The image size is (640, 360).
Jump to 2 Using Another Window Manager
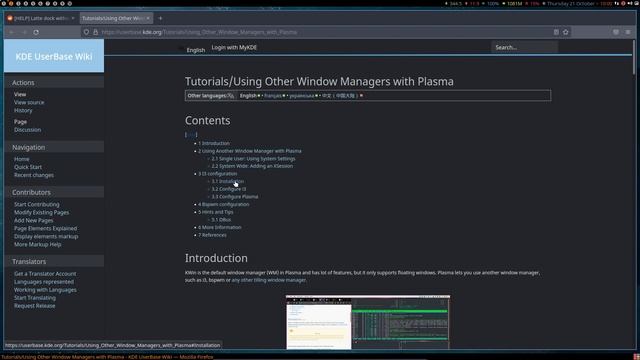[250, 151]
